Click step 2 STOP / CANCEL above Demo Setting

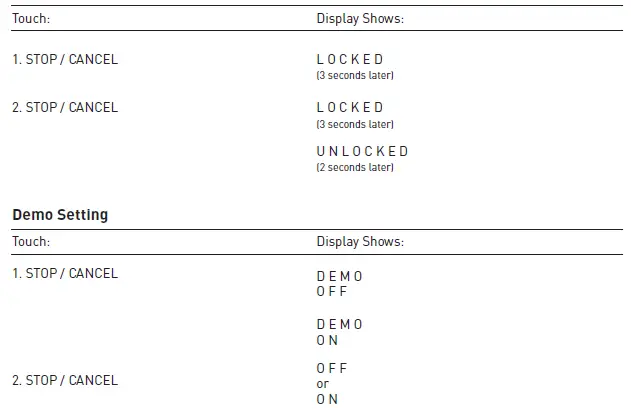pos(65,107)
